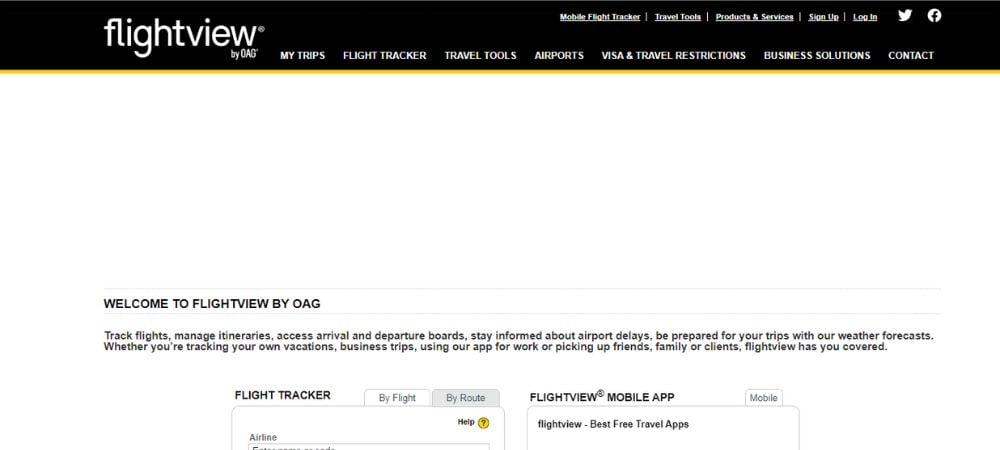Screen dimensions: 1000x450
Task: Click the Airline field label
Action: 263,438
